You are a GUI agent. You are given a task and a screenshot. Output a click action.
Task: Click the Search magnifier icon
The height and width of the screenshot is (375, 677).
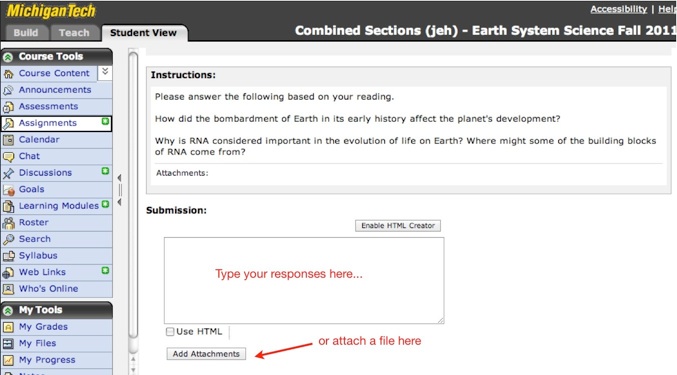pos(8,239)
